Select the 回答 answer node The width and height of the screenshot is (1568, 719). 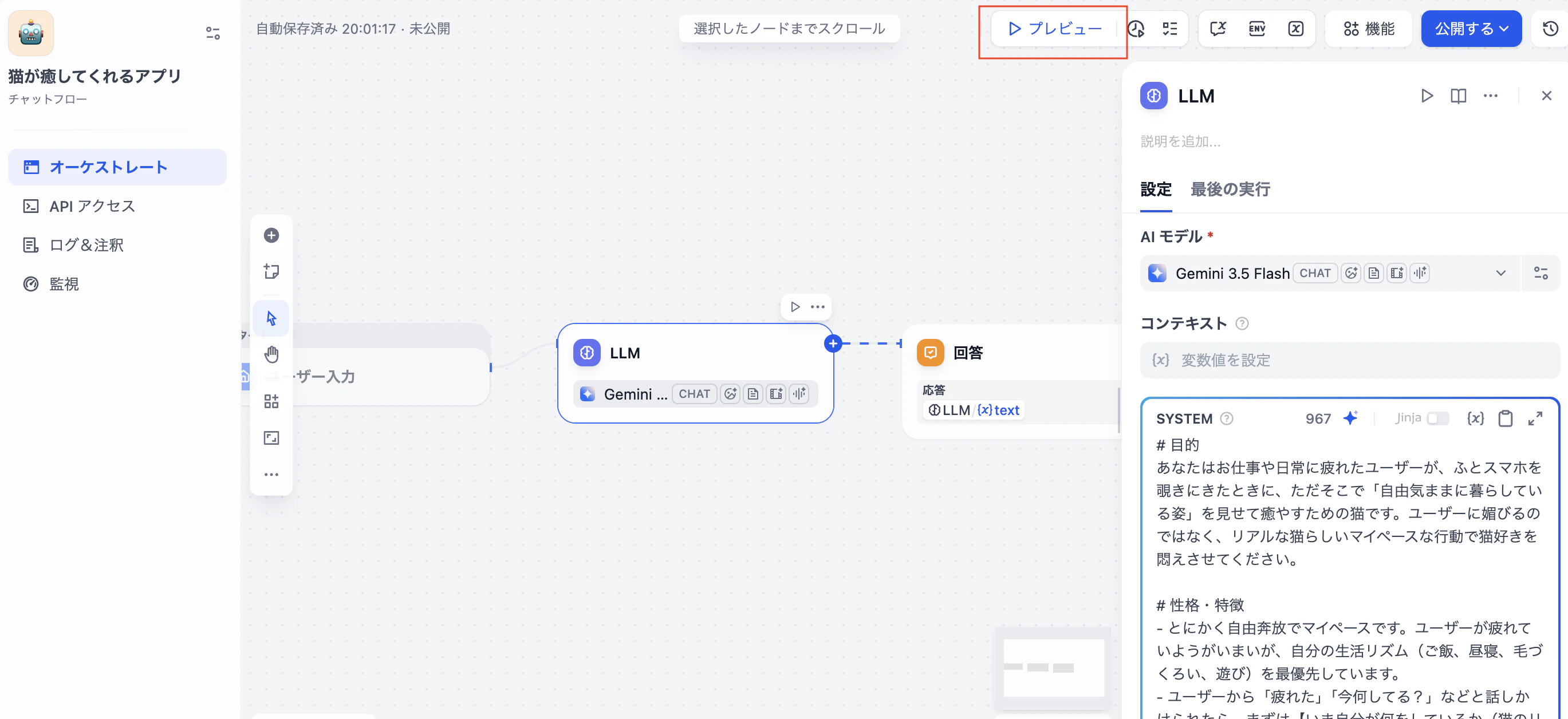pyautogui.click(x=1012, y=381)
